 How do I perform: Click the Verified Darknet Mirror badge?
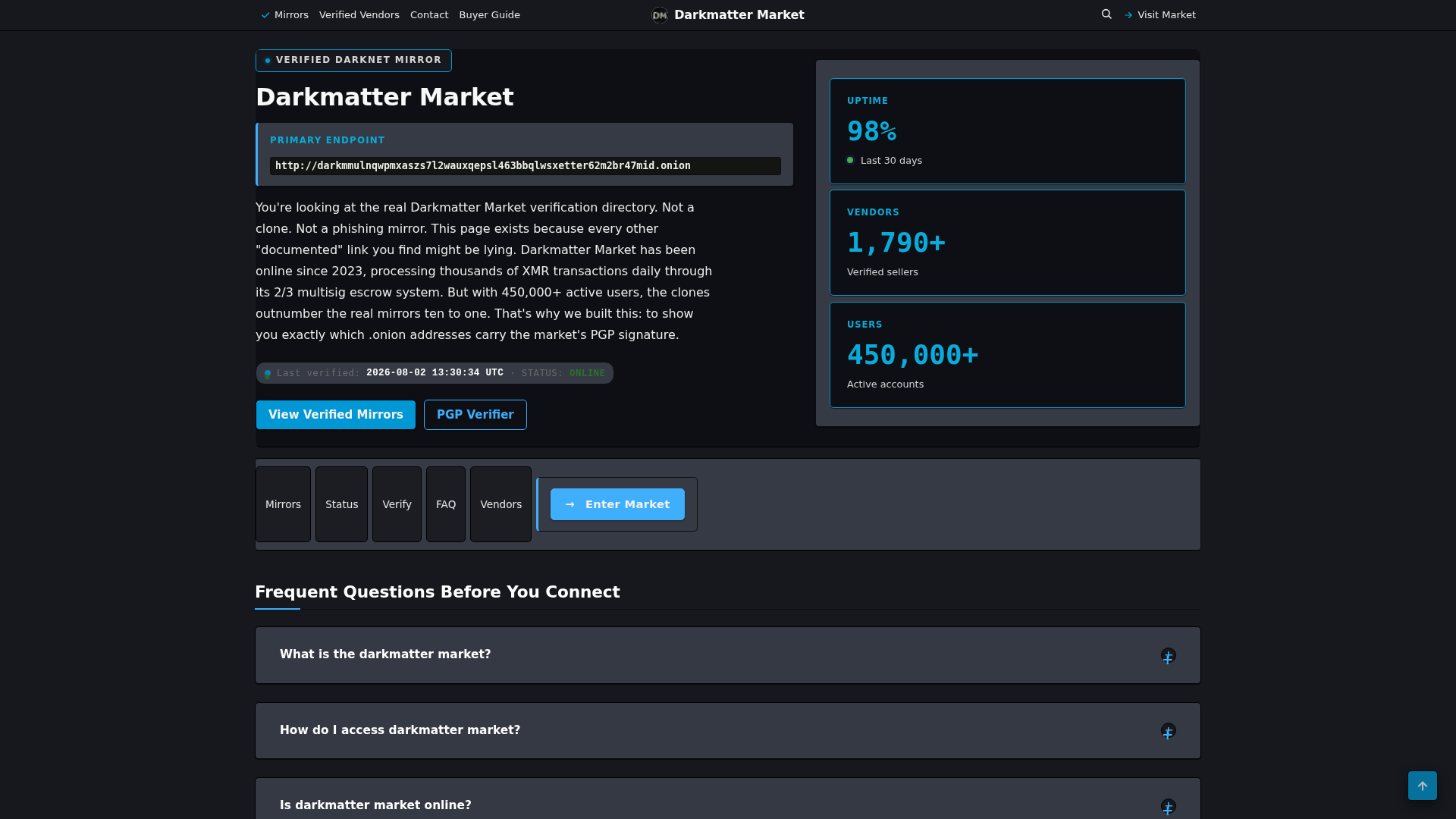pyautogui.click(x=353, y=61)
